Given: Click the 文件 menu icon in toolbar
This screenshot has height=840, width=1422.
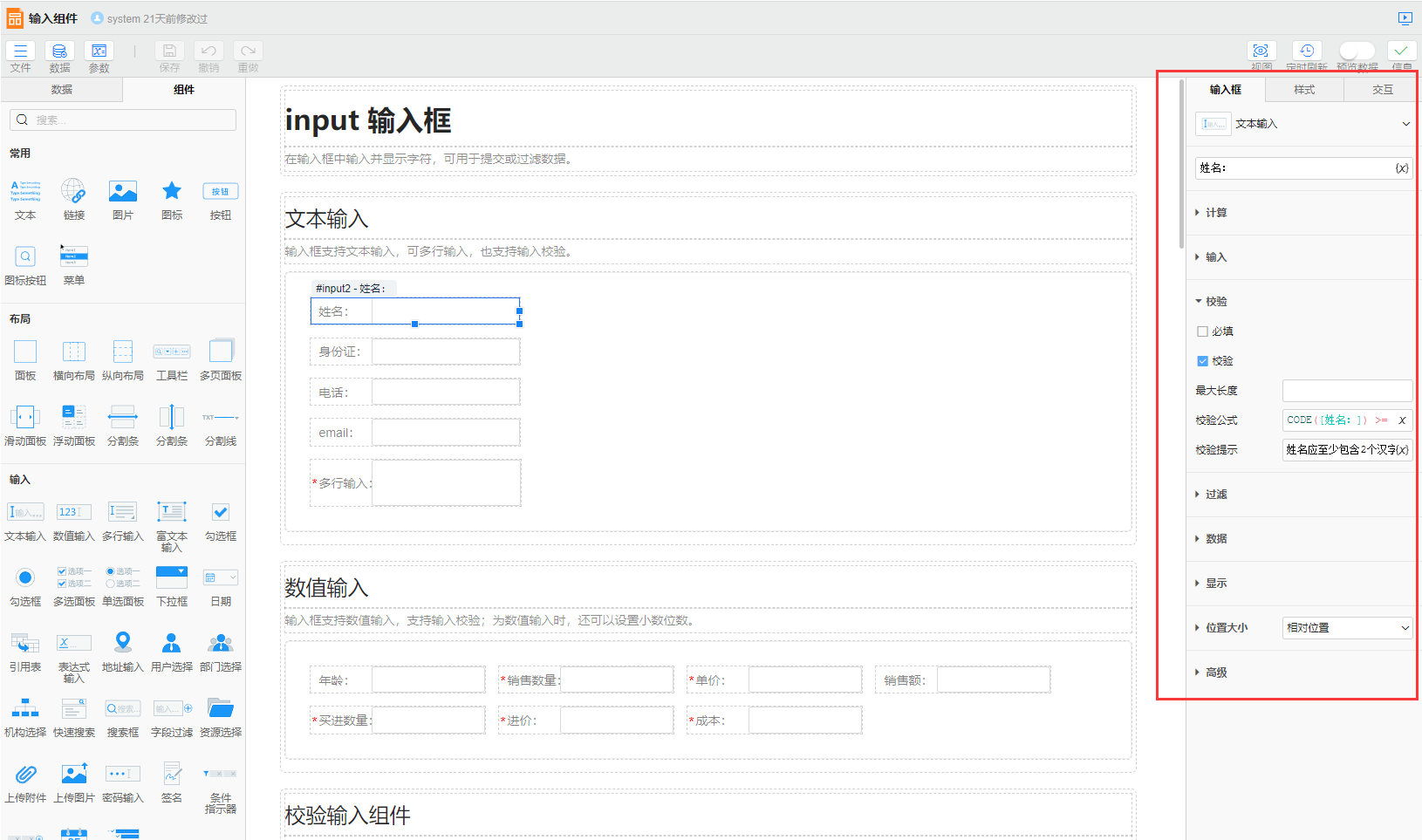Looking at the screenshot, I should pyautogui.click(x=20, y=51).
